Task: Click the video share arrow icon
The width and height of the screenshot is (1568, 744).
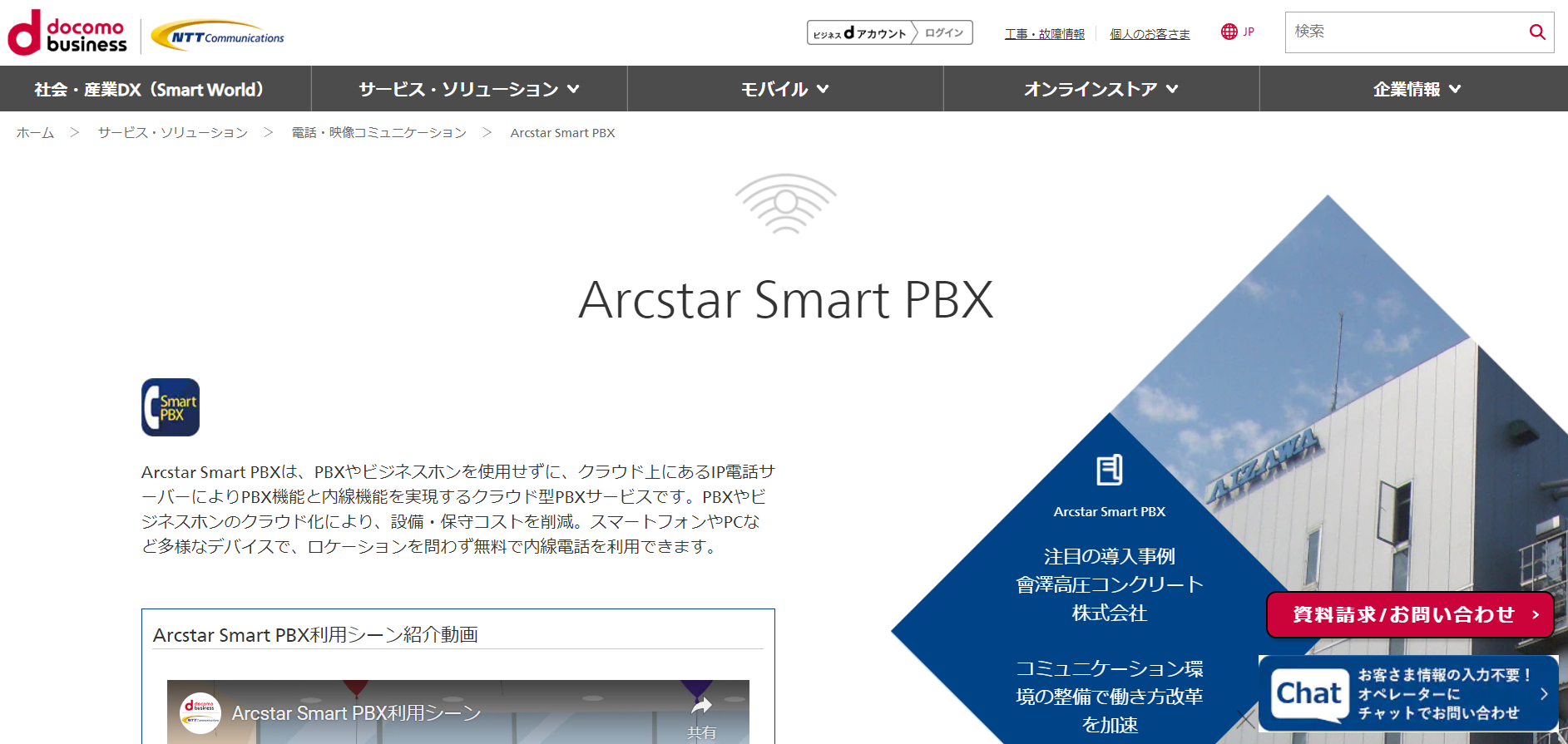Action: pos(701,707)
